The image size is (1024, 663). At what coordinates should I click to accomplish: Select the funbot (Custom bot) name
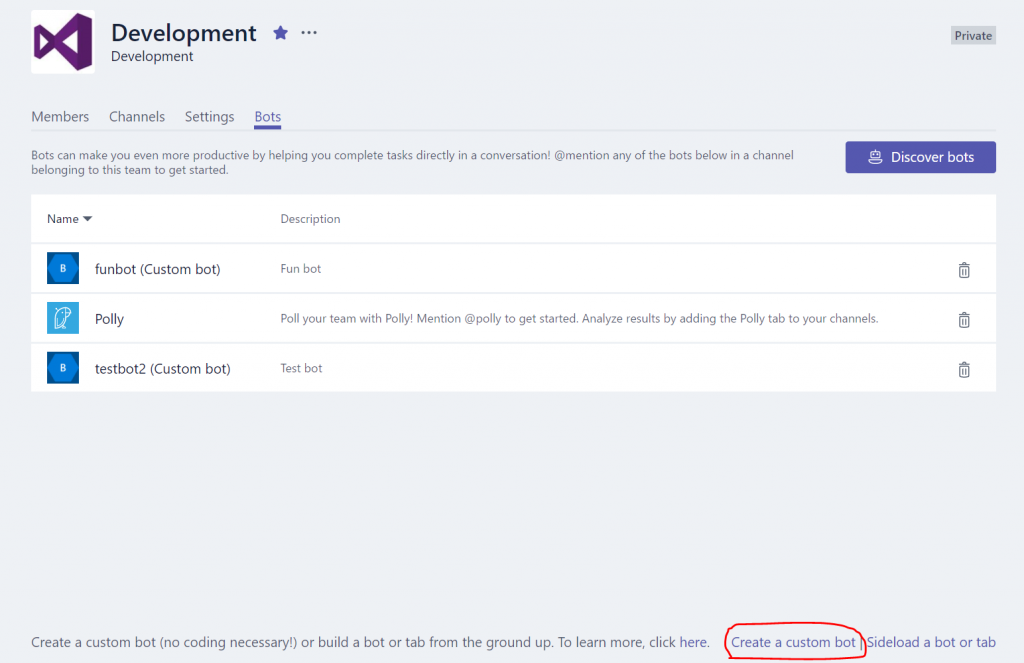(157, 269)
